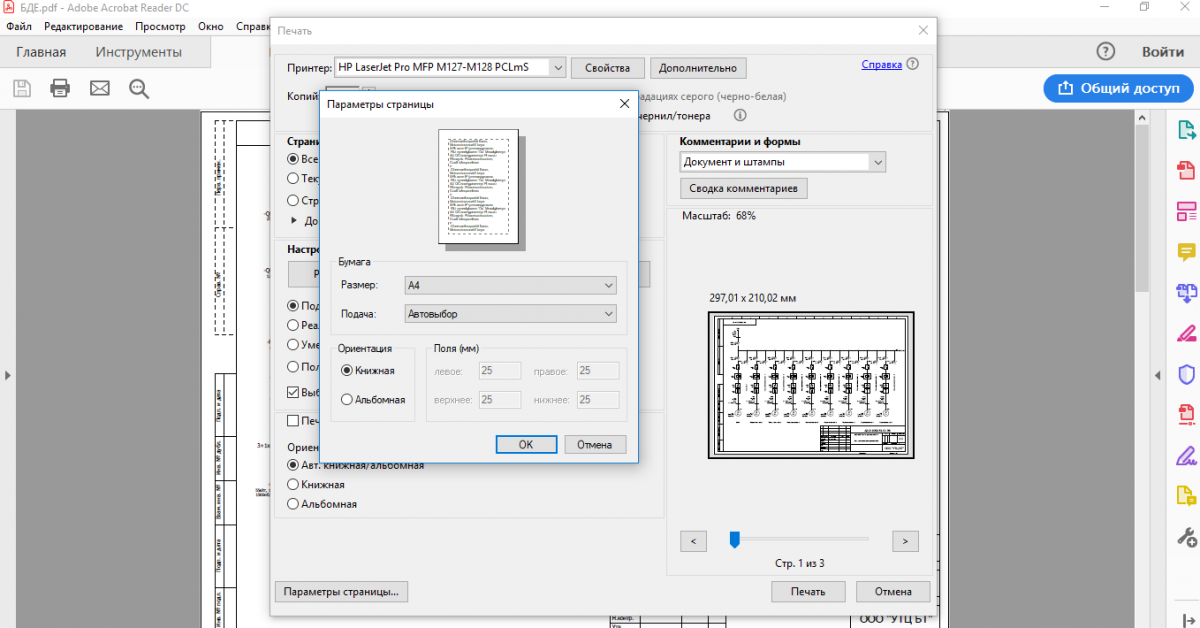Switch to the Инструменты tab
Viewport: 1200px width, 628px height.
pyautogui.click(x=138, y=52)
